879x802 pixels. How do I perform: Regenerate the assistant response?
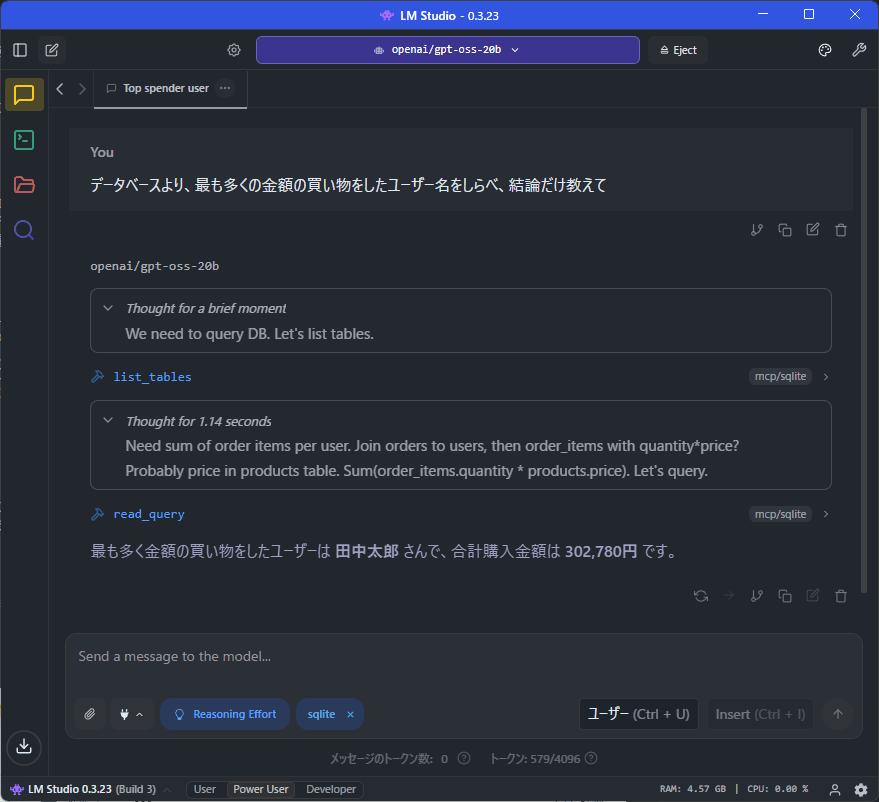click(x=701, y=596)
